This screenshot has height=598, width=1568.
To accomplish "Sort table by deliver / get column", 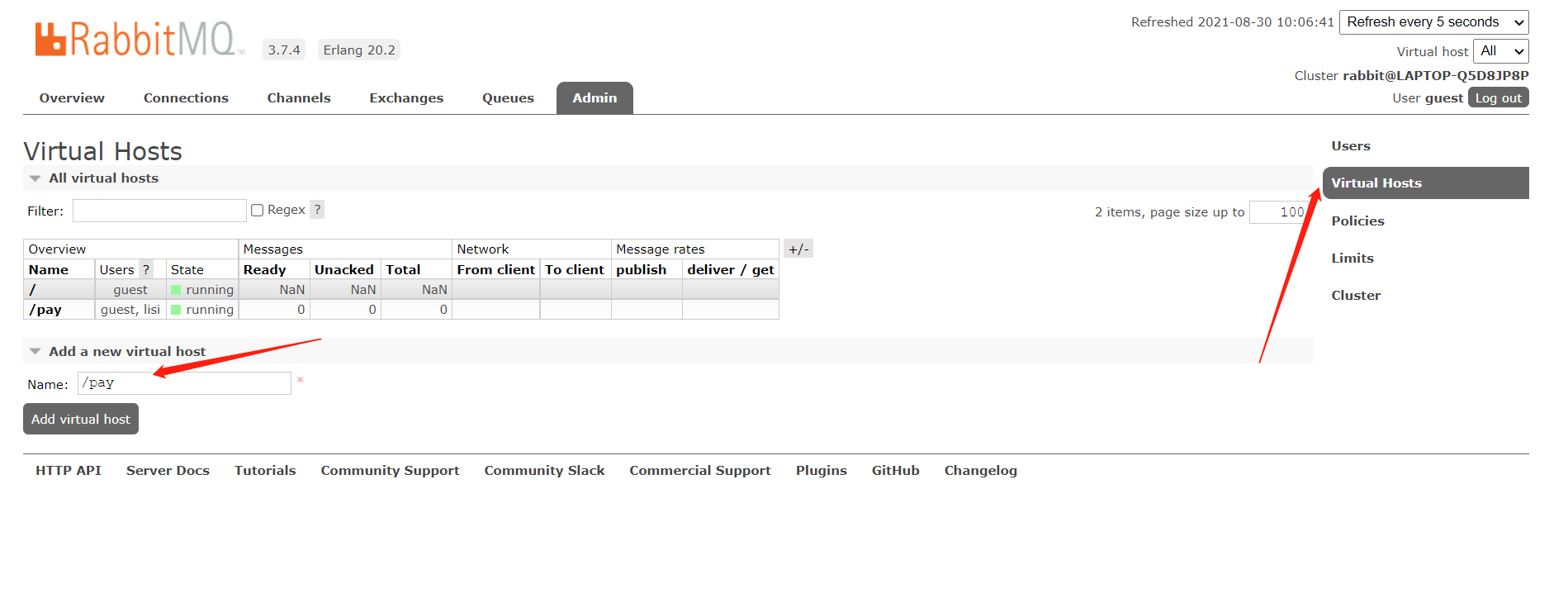I will [731, 269].
